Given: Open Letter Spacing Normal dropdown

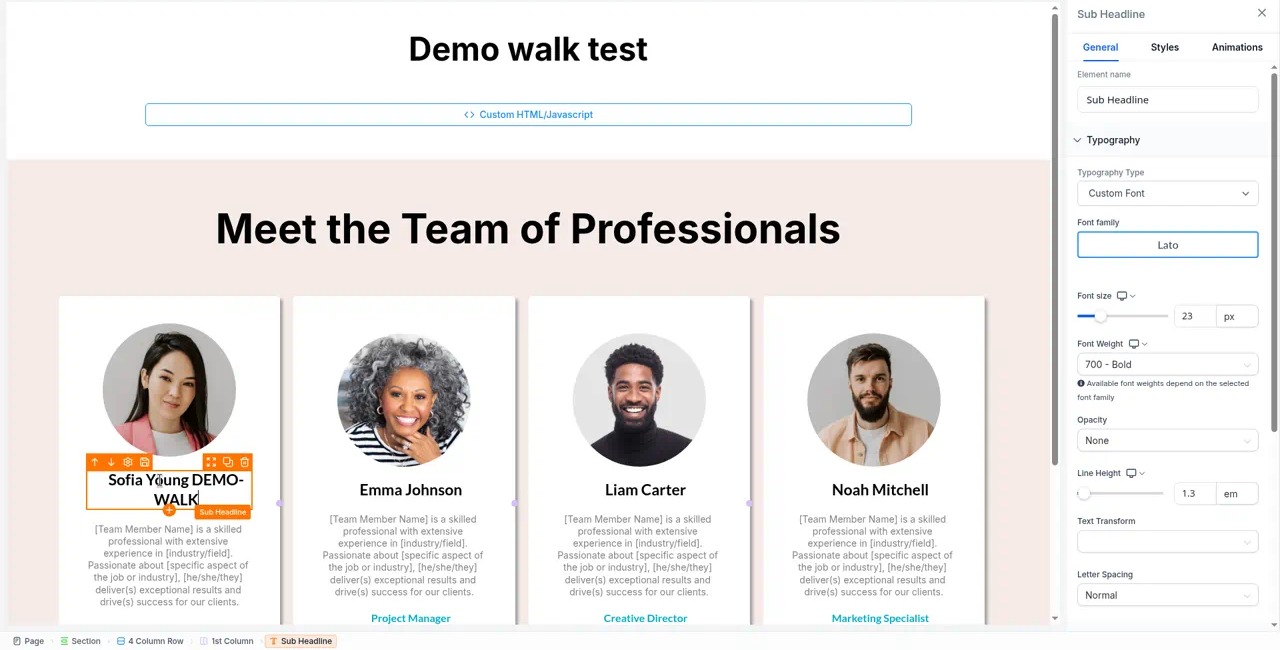Looking at the screenshot, I should point(1167,595).
